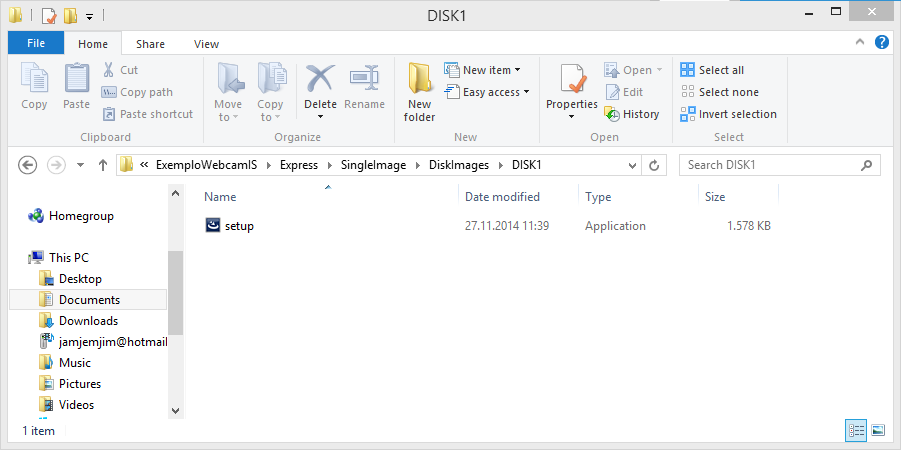The height and width of the screenshot is (450, 901).
Task: Click the Delete red X icon
Action: tap(320, 79)
